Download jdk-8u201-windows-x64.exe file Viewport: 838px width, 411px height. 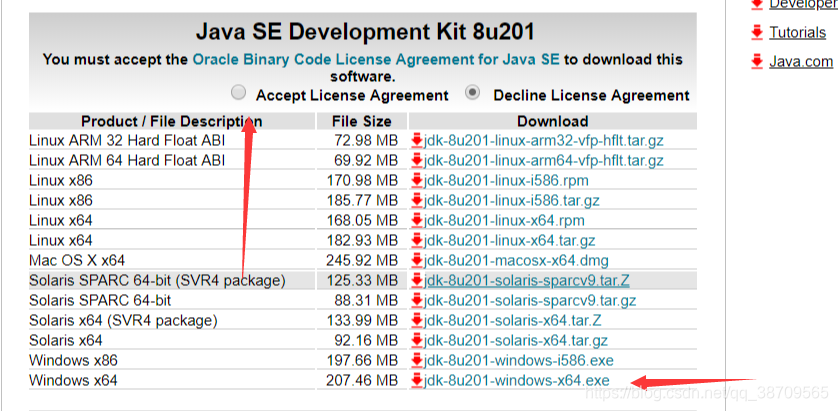(x=516, y=381)
